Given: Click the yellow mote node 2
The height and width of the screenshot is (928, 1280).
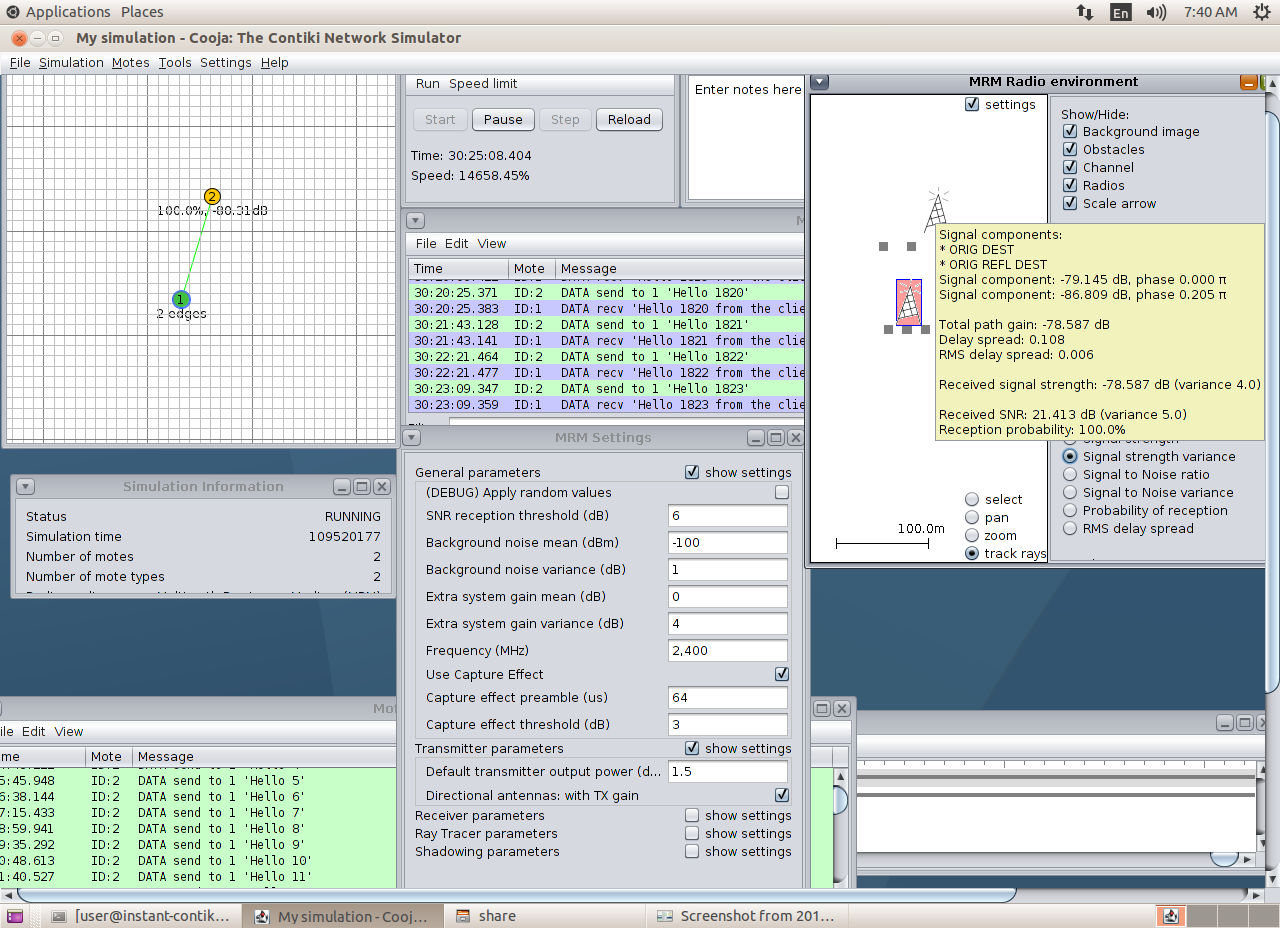Looking at the screenshot, I should pos(211,197).
